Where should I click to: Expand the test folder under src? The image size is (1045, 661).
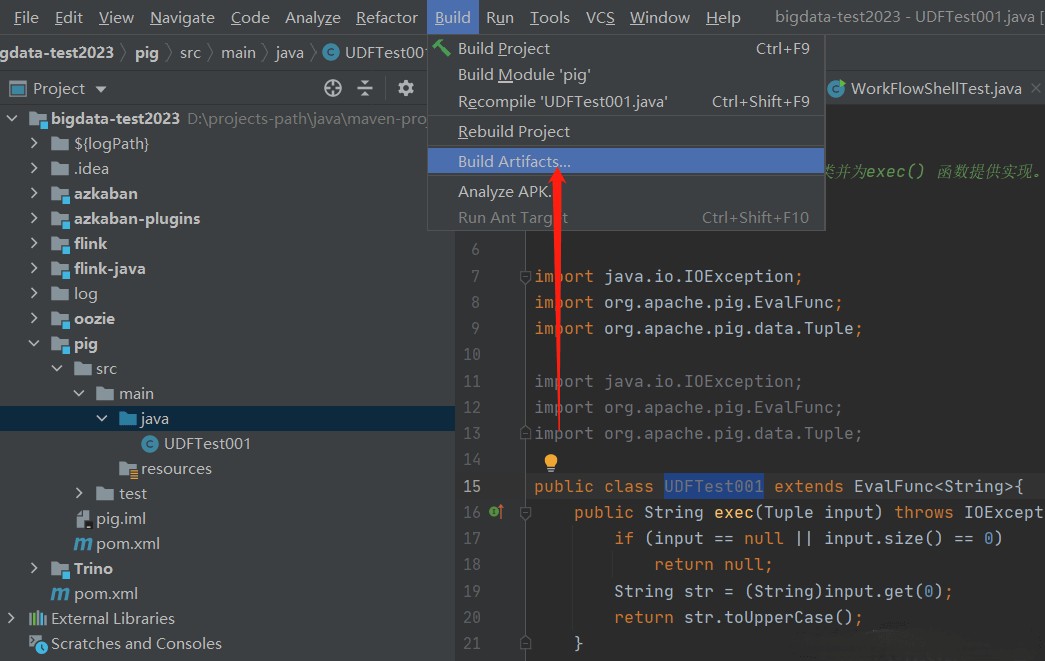coord(80,493)
